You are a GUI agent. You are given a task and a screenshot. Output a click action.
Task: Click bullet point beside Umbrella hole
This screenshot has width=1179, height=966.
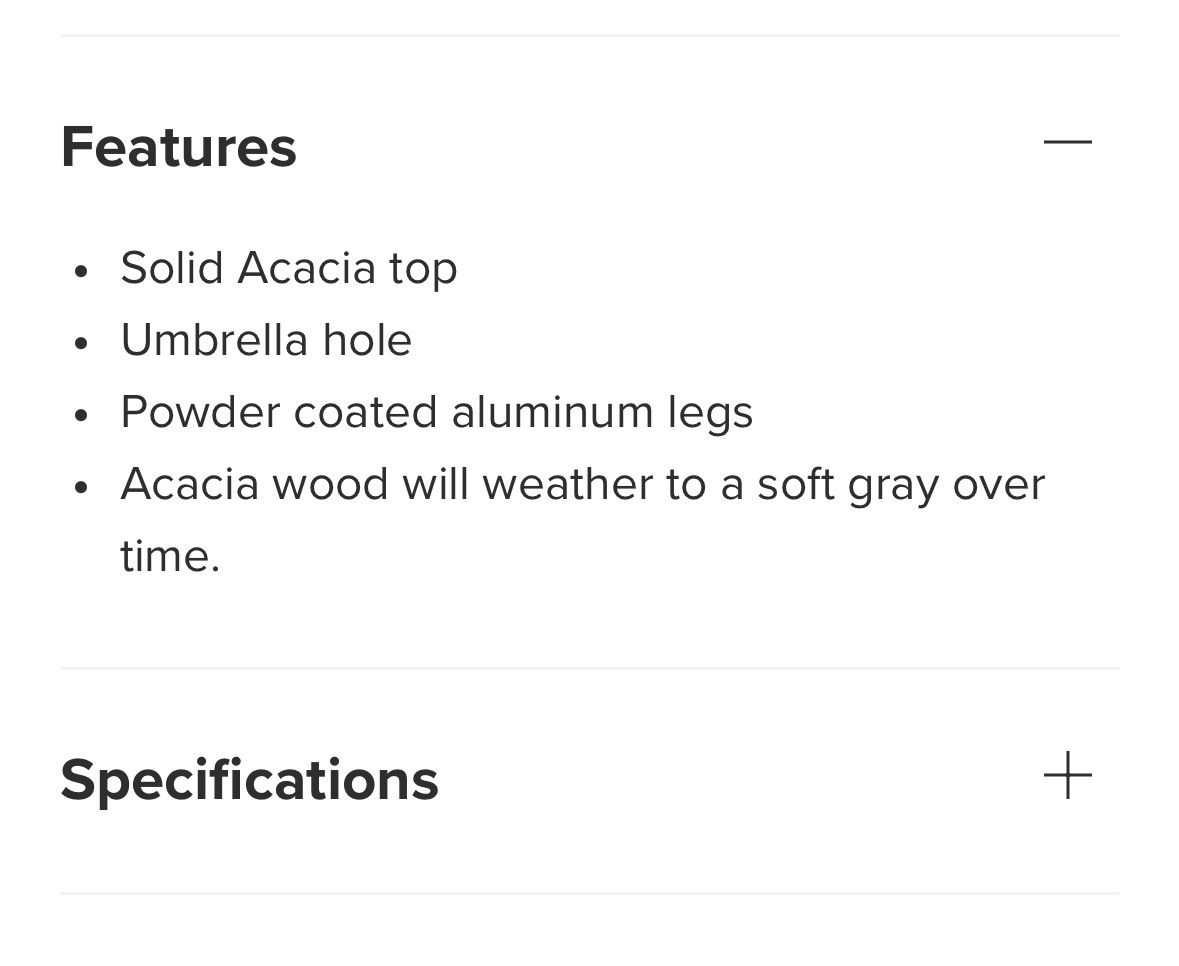pyautogui.click(x=82, y=342)
